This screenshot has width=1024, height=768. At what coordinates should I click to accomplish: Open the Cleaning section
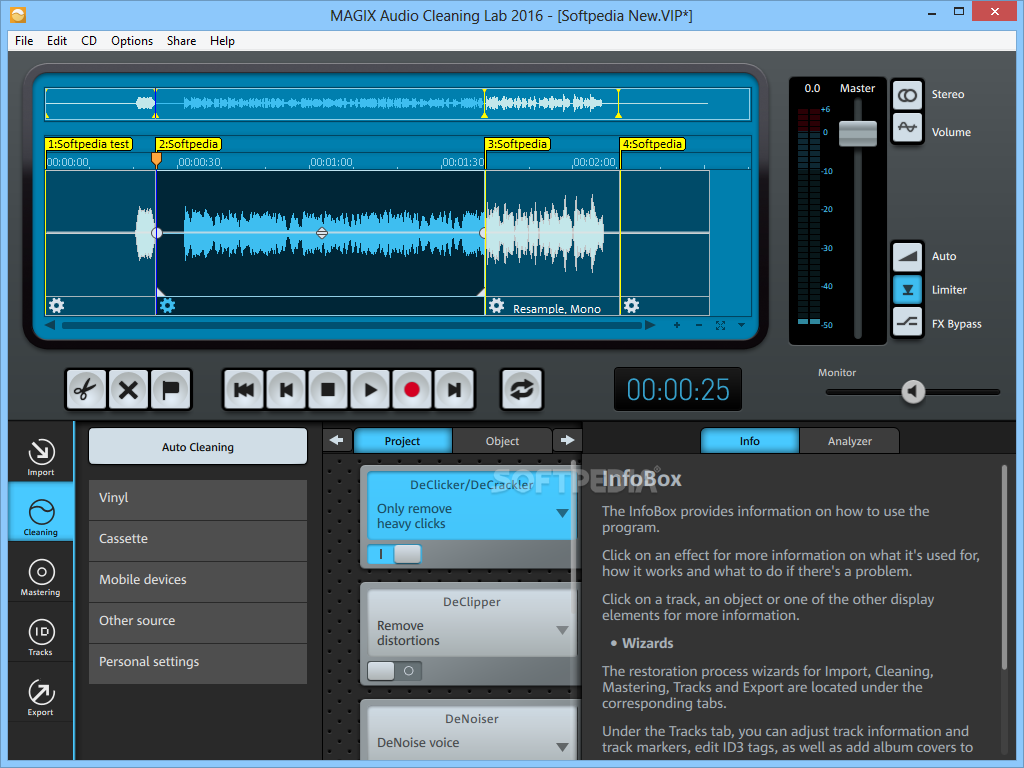coord(40,512)
